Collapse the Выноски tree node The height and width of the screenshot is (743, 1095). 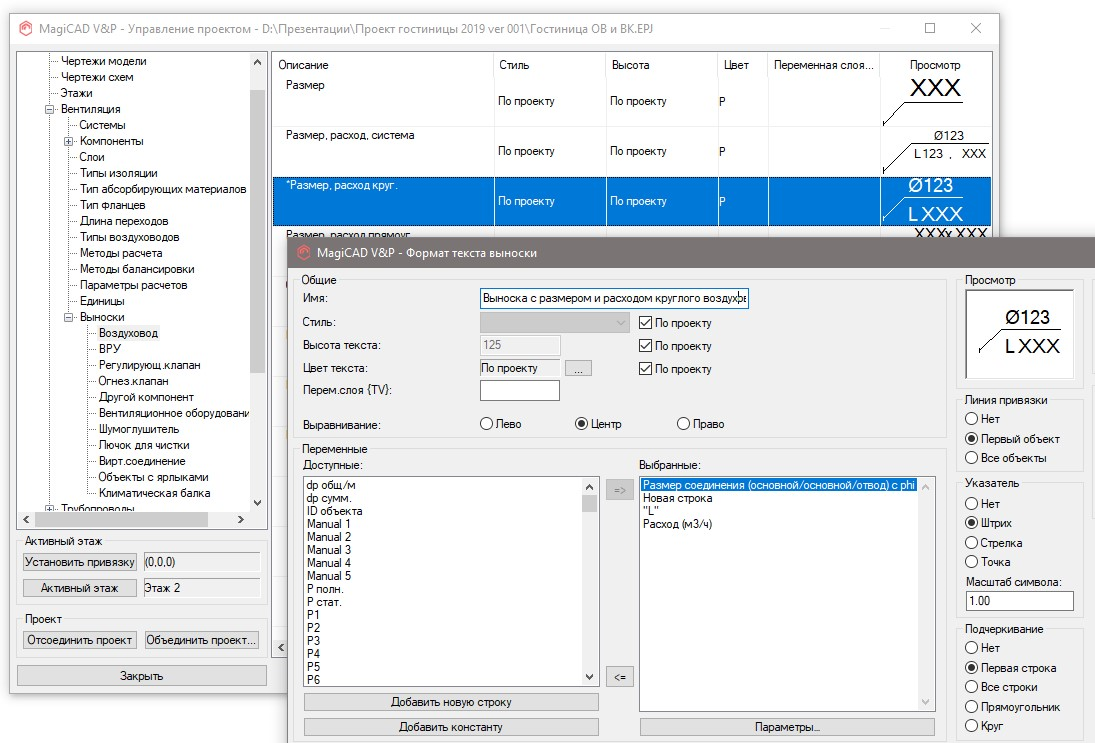point(69,317)
